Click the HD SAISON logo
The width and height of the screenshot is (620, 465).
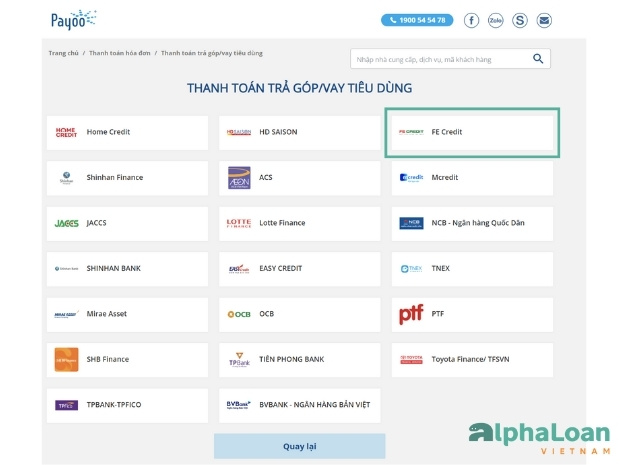(x=239, y=132)
